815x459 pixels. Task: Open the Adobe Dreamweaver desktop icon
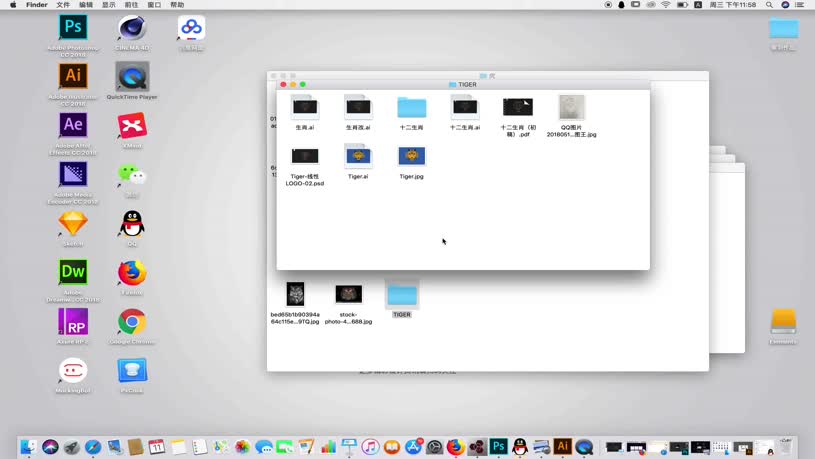point(73,272)
